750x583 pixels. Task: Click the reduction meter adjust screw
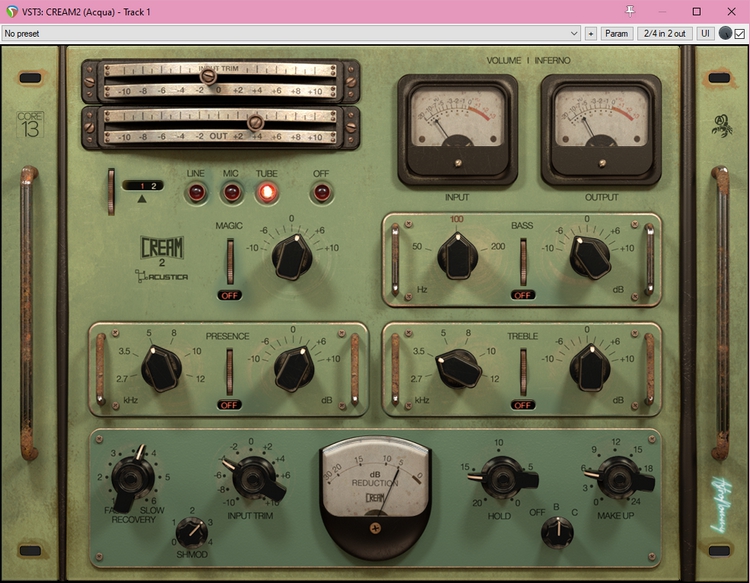(x=376, y=528)
